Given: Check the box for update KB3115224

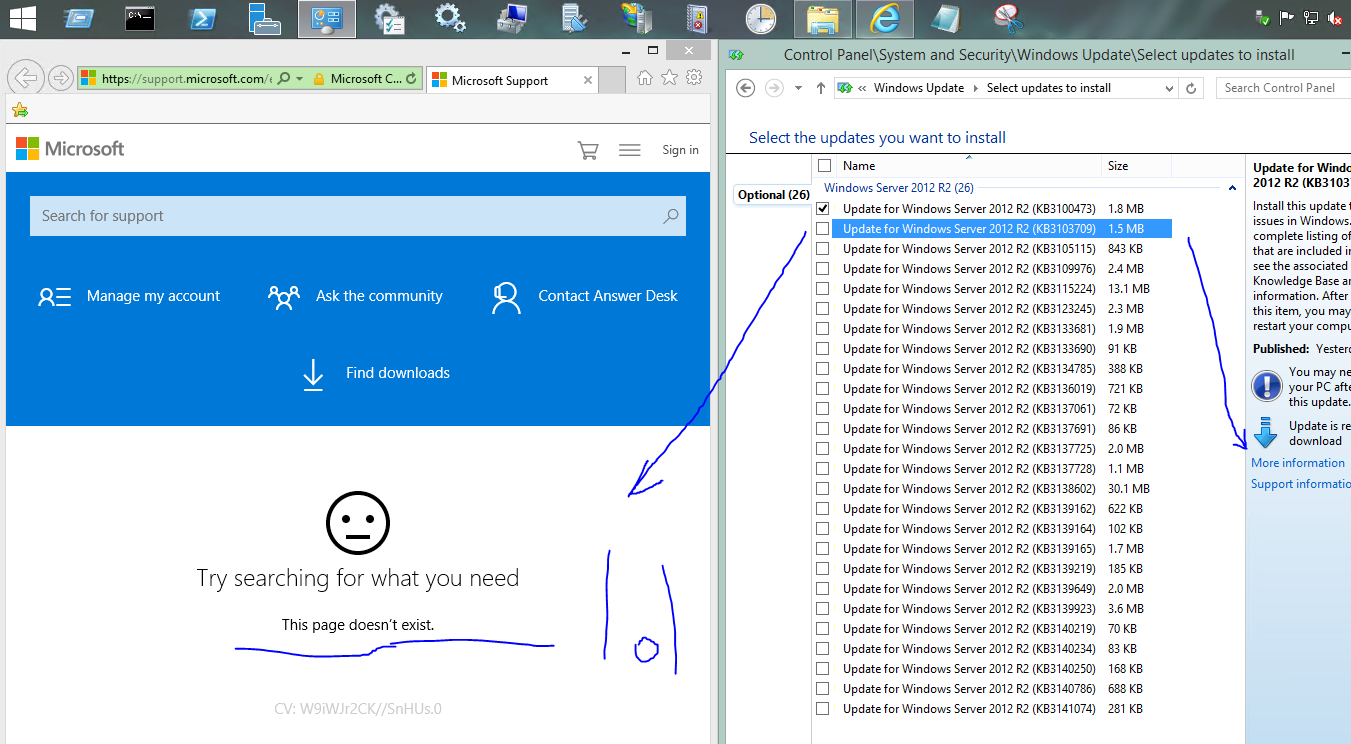Looking at the screenshot, I should click(823, 288).
